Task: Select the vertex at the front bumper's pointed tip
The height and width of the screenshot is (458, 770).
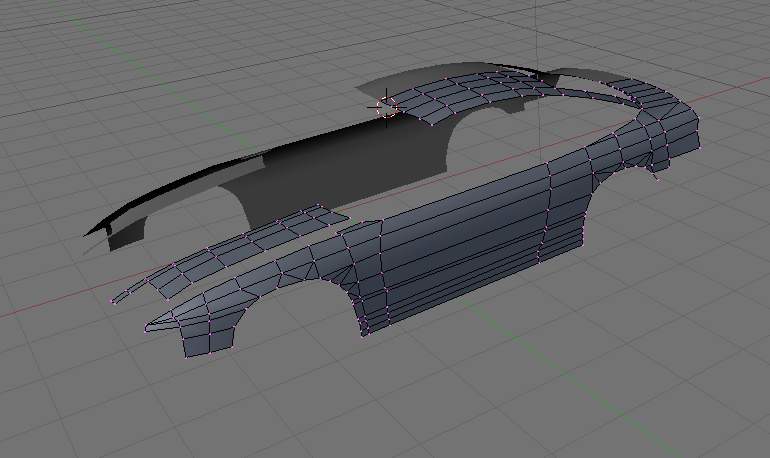Action: click(146, 331)
